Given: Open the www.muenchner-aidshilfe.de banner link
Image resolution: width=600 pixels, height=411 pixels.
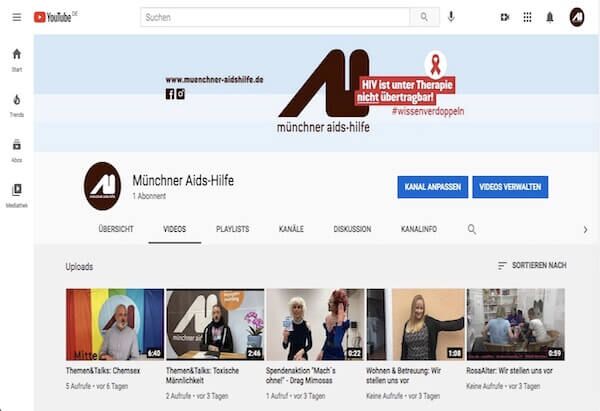Looking at the screenshot, I should (x=214, y=80).
